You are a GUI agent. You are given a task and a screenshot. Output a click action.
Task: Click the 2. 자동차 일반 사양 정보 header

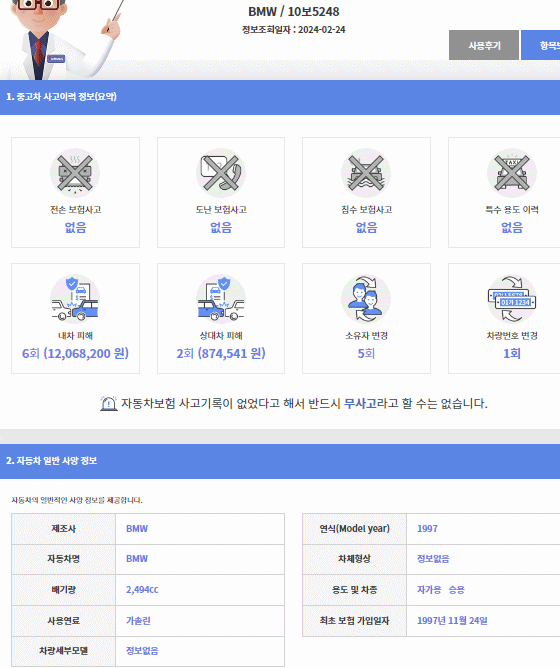point(52,461)
